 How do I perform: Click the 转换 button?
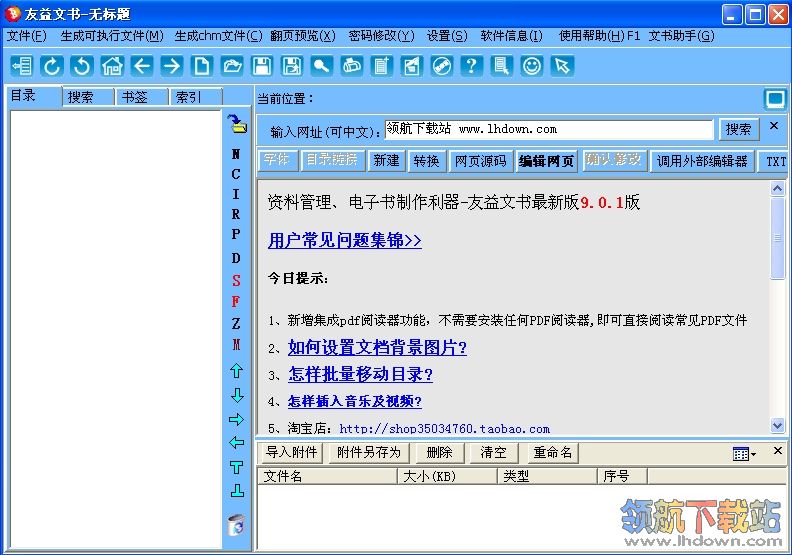point(426,161)
